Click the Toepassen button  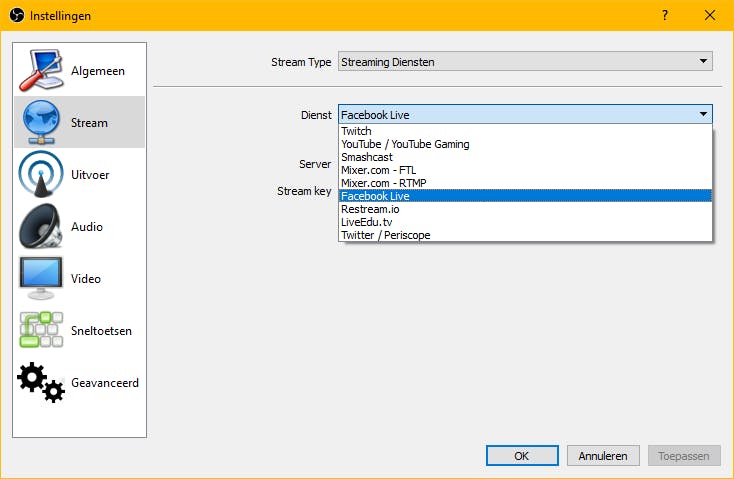point(684,456)
